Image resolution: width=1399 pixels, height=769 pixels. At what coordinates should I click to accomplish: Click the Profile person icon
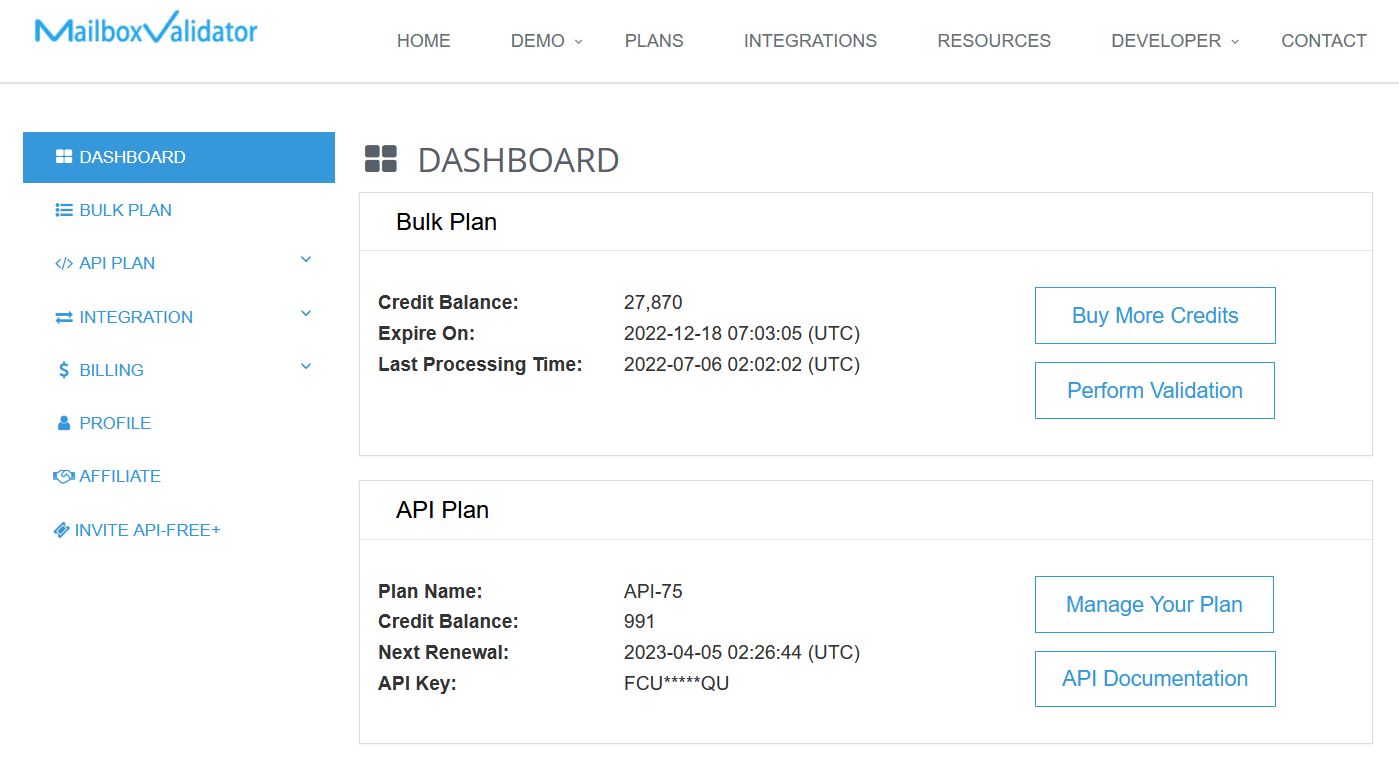click(63, 423)
